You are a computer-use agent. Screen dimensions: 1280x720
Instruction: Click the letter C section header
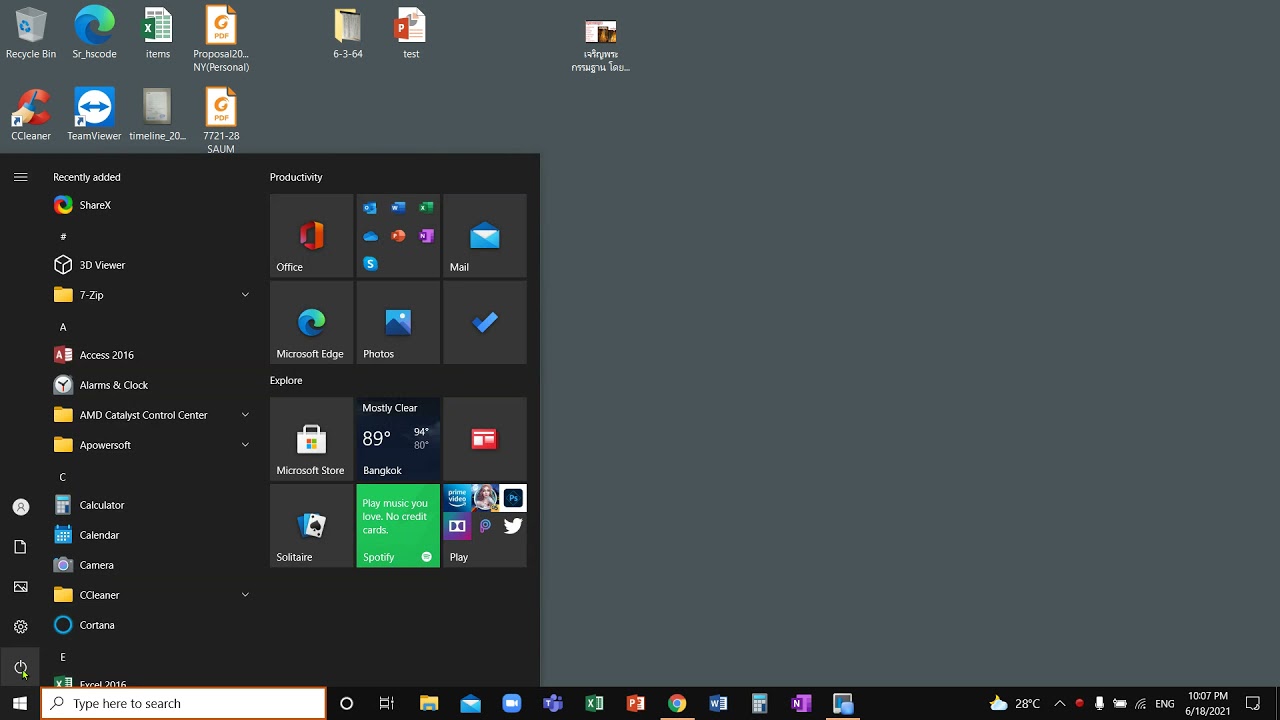63,477
